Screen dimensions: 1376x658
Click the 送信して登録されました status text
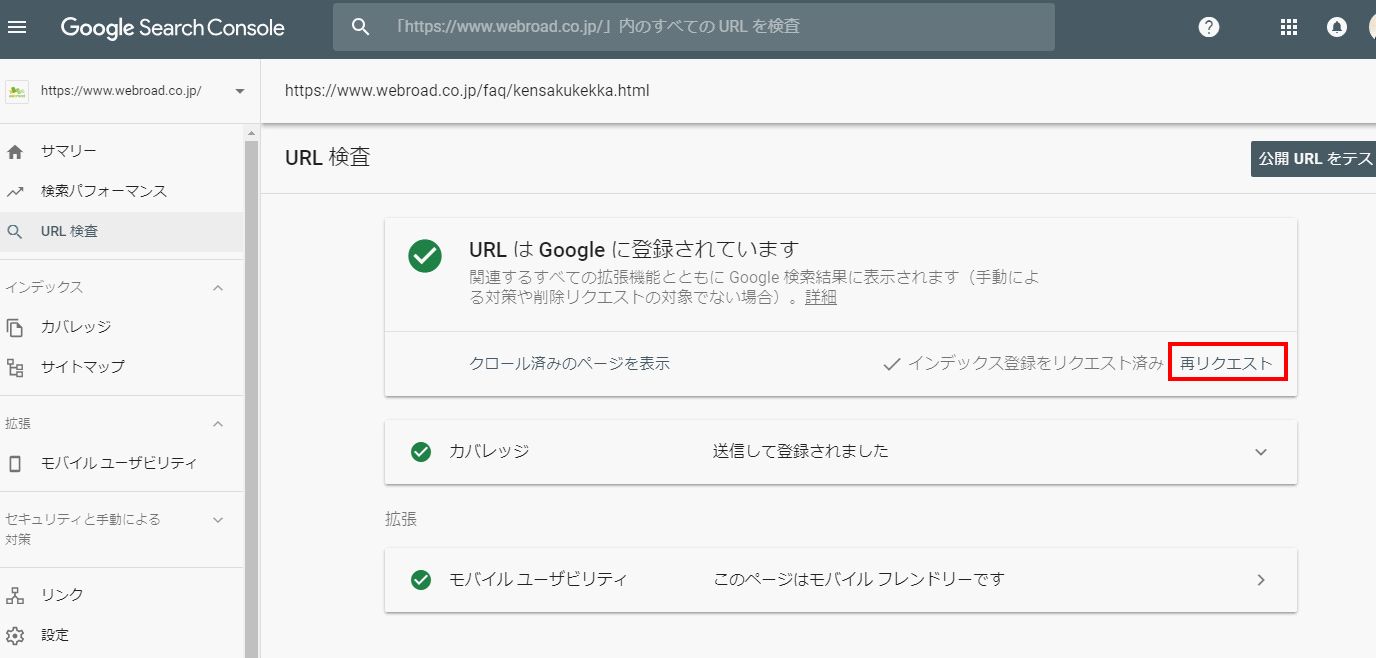[801, 451]
